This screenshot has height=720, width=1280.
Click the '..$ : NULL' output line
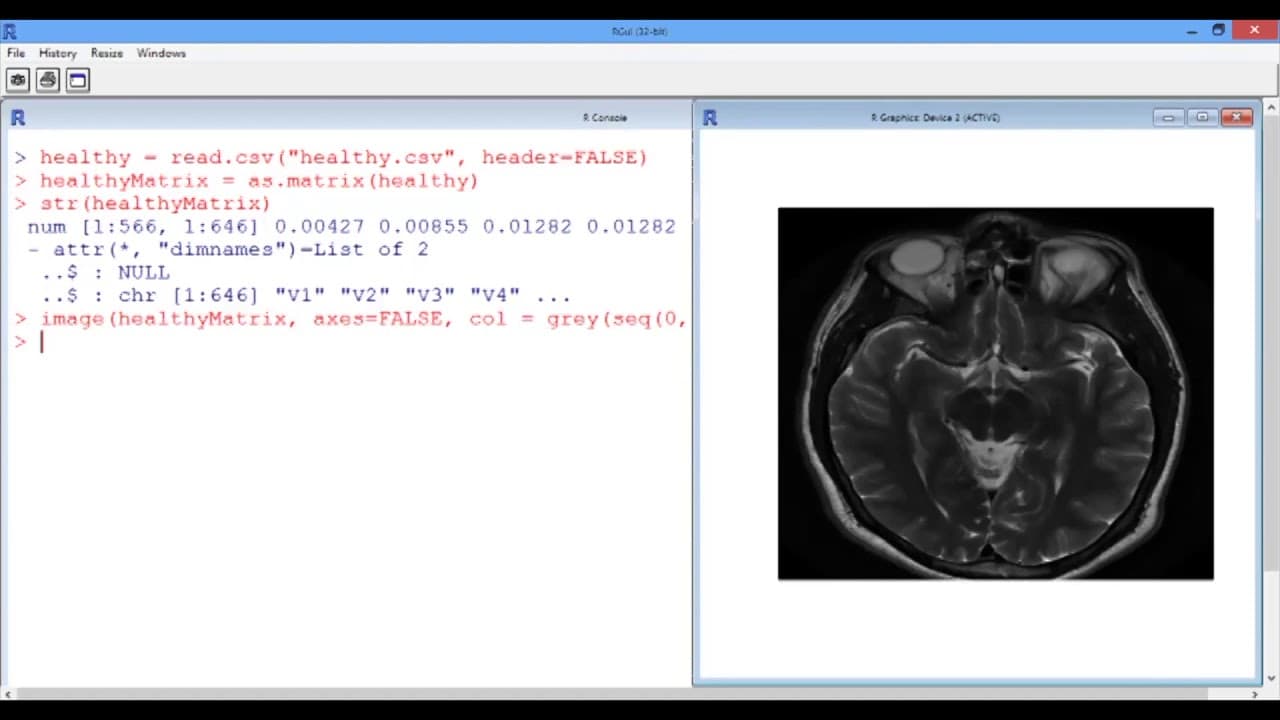click(x=105, y=273)
